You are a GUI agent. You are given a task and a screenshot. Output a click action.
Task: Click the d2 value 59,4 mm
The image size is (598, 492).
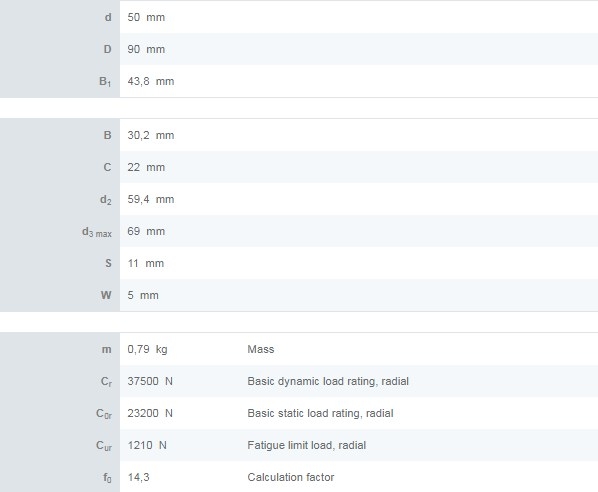pyautogui.click(x=151, y=199)
